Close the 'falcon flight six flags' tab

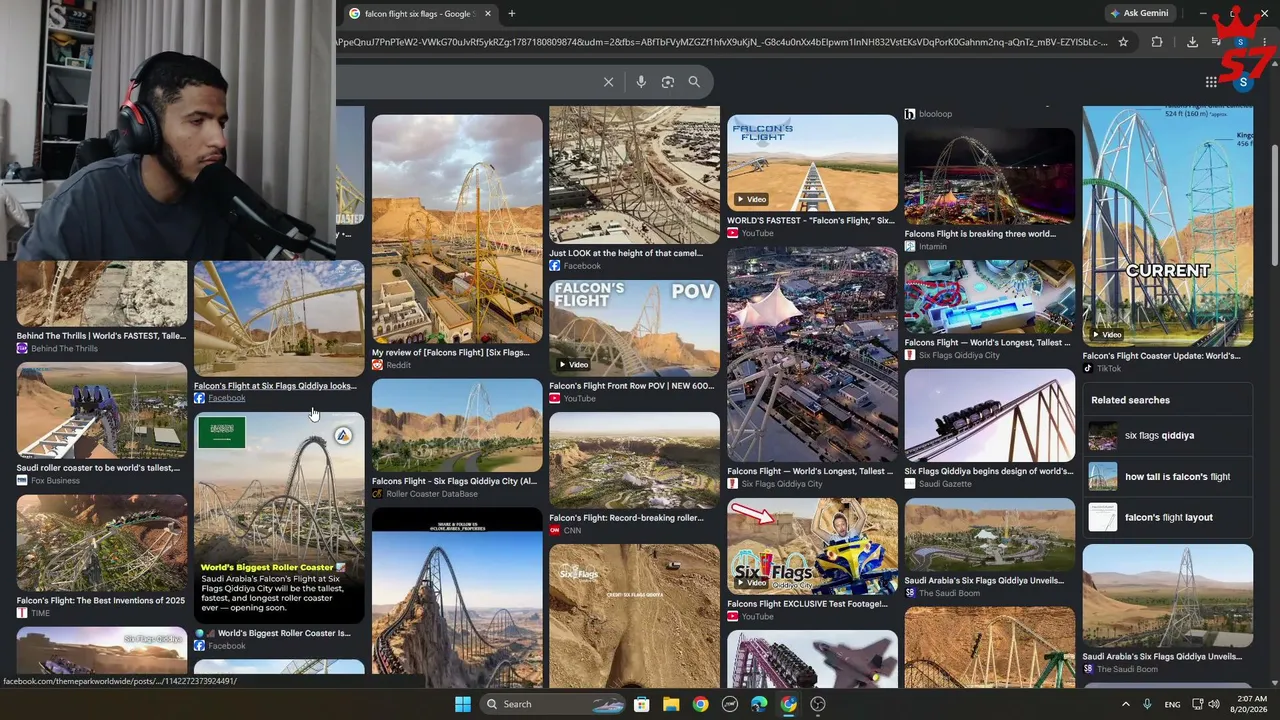point(488,14)
